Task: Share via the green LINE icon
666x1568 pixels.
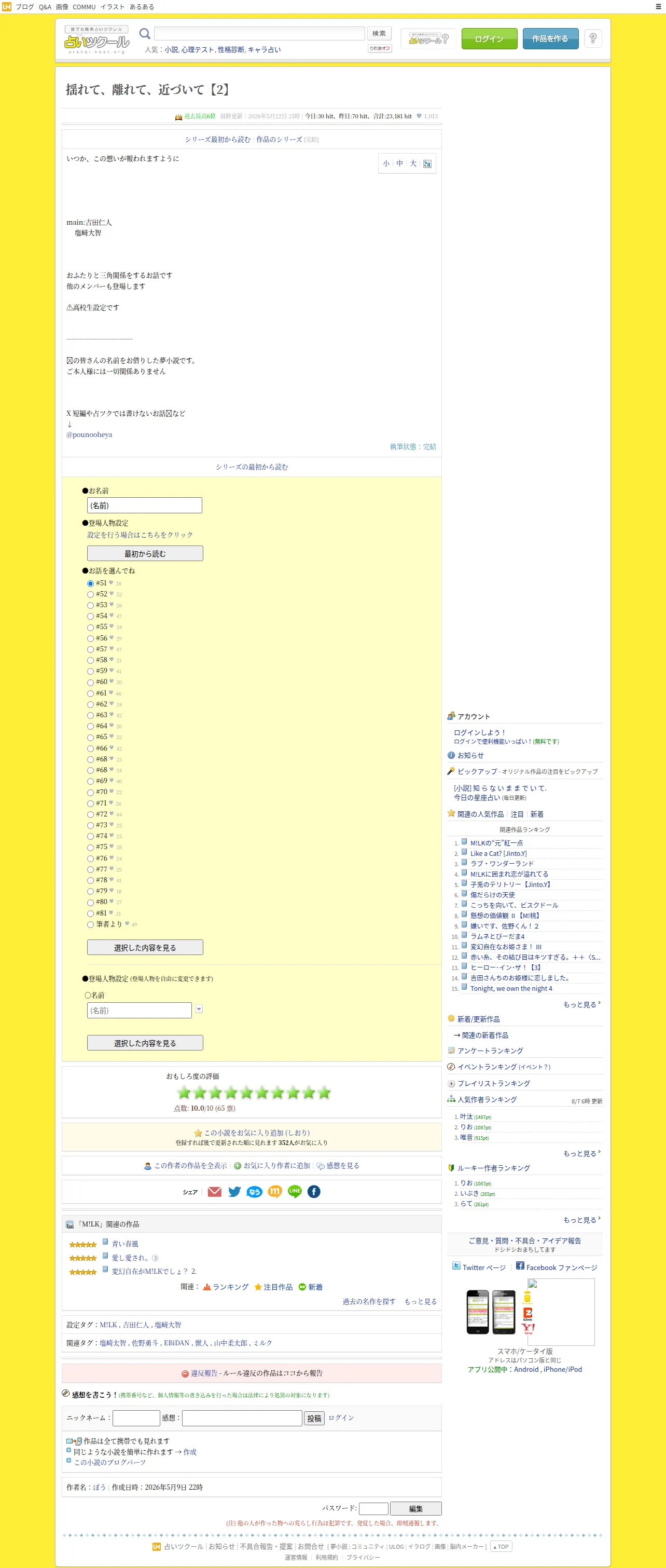Action: point(295,1192)
